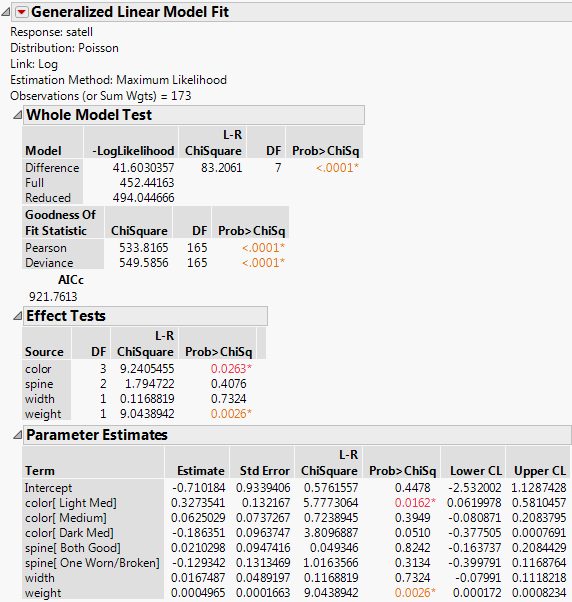The height and width of the screenshot is (602, 572).
Task: Select the color row in Effect Tests
Action: 38,369
